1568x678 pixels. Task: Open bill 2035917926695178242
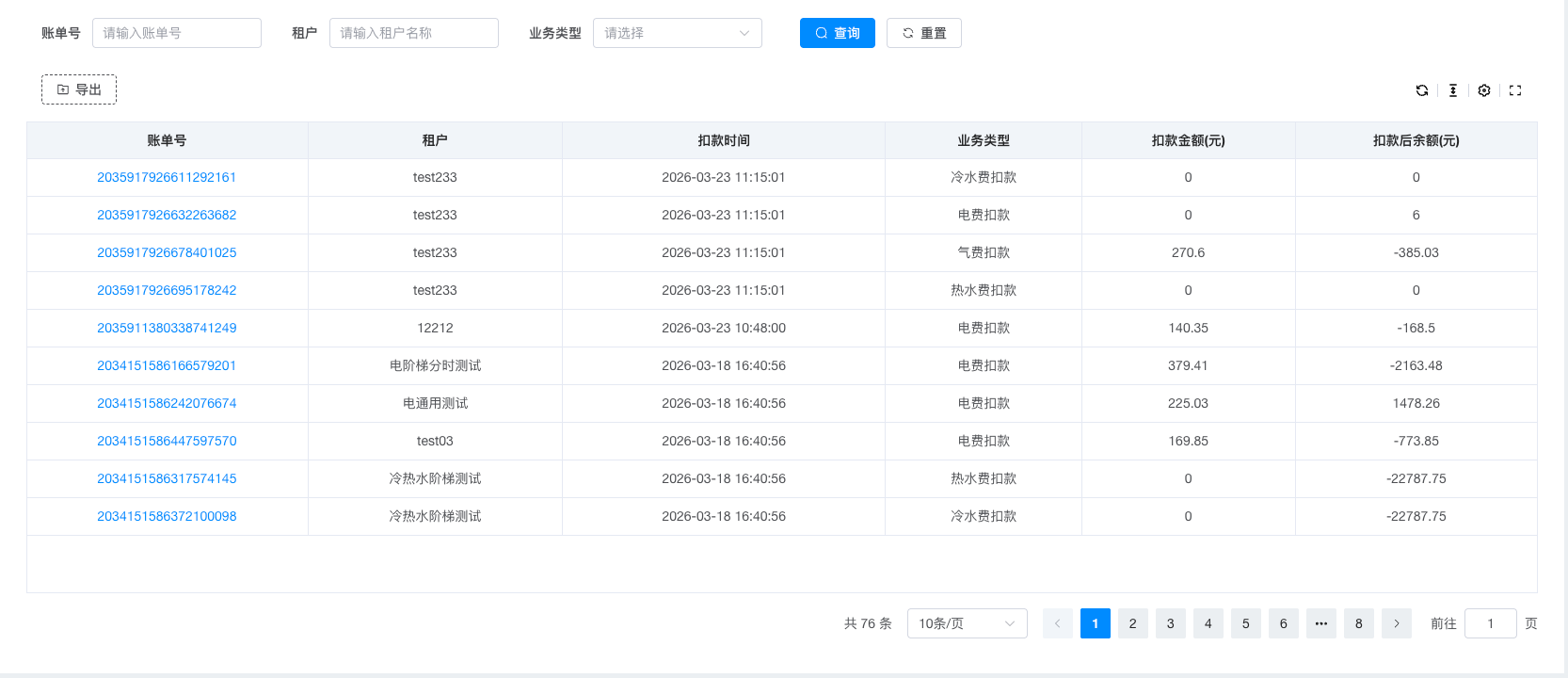167,290
